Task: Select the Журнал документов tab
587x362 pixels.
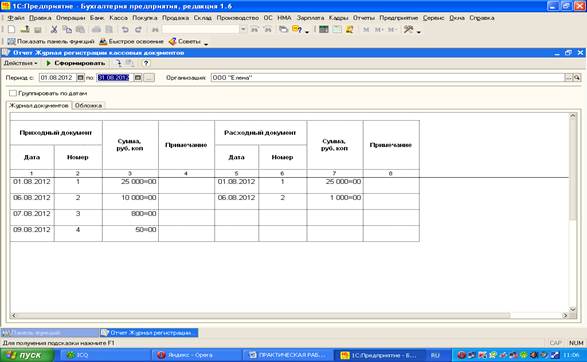Action: (39, 106)
